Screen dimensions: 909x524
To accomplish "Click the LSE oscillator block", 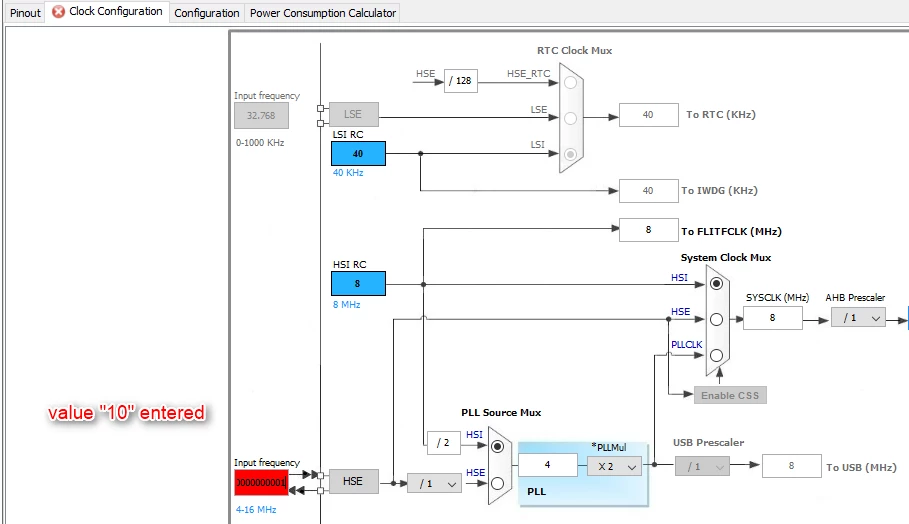I will click(x=354, y=114).
